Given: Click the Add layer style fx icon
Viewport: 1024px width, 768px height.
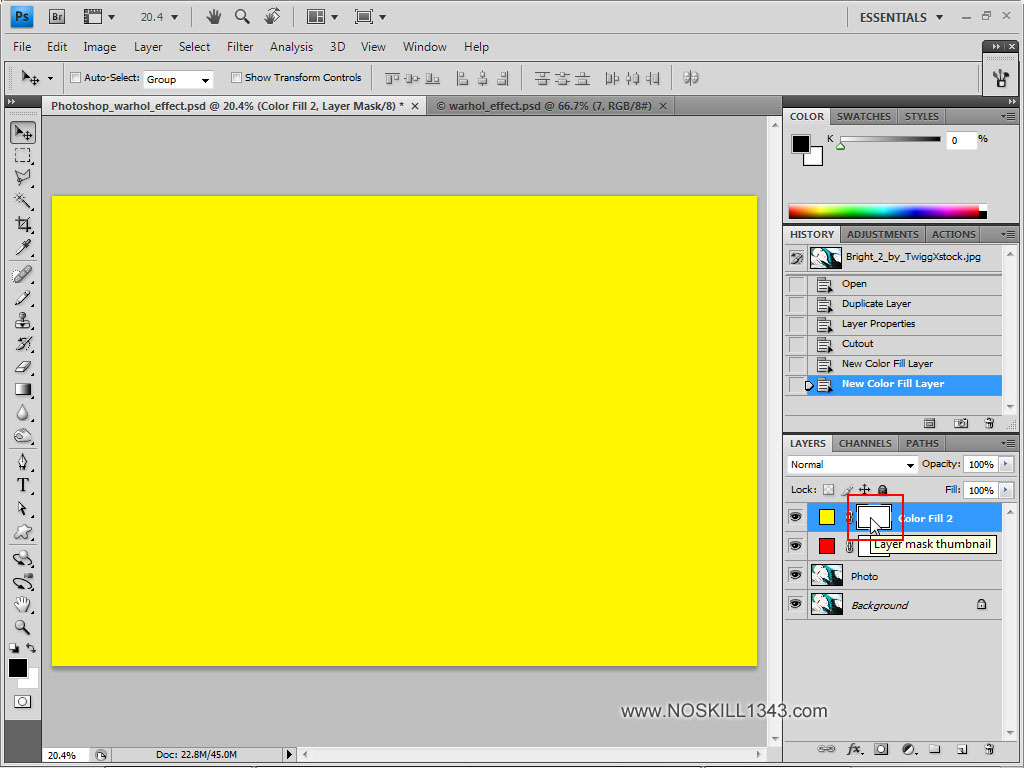Looking at the screenshot, I should click(854, 749).
